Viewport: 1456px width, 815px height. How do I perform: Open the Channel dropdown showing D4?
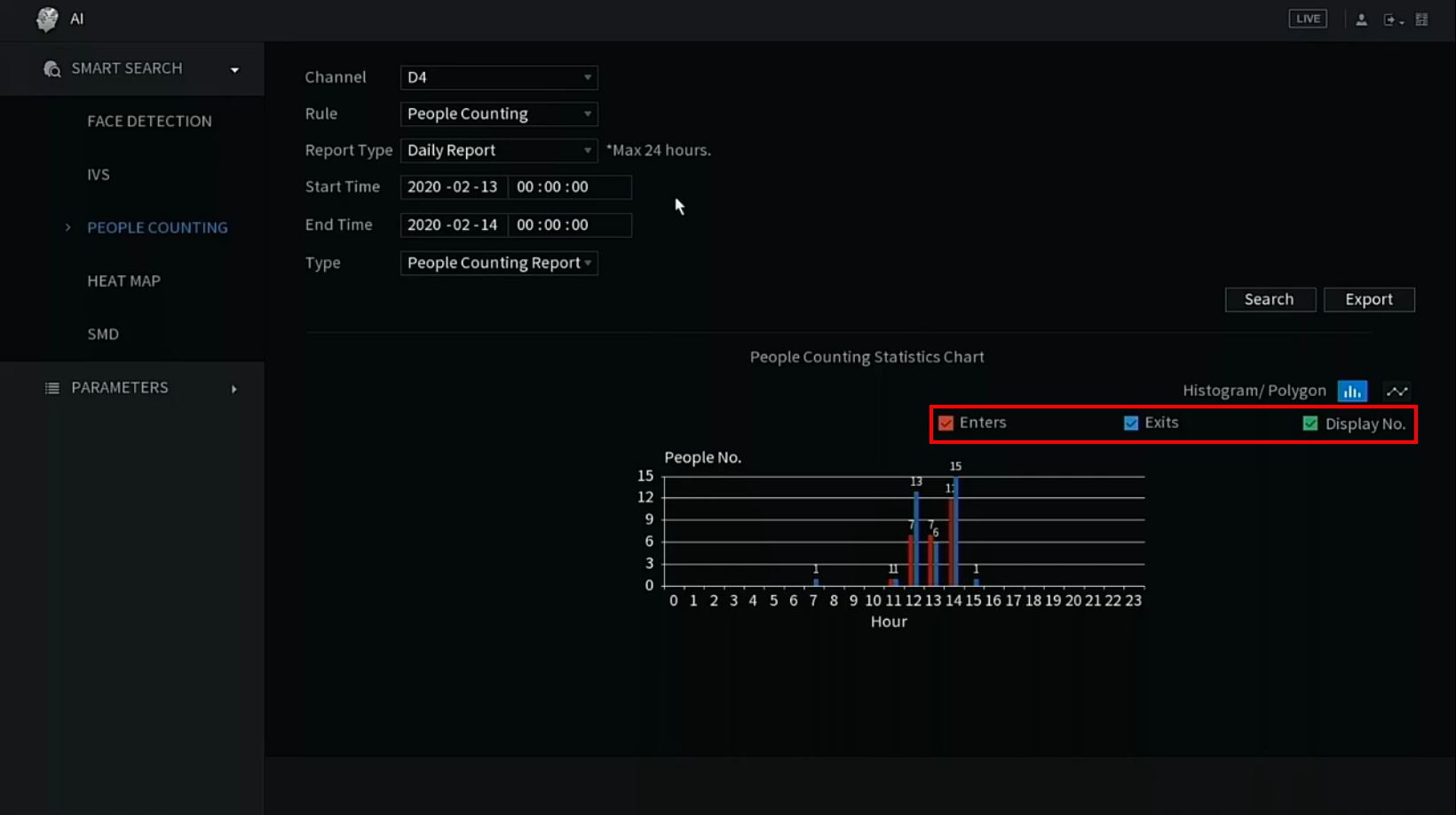click(499, 77)
